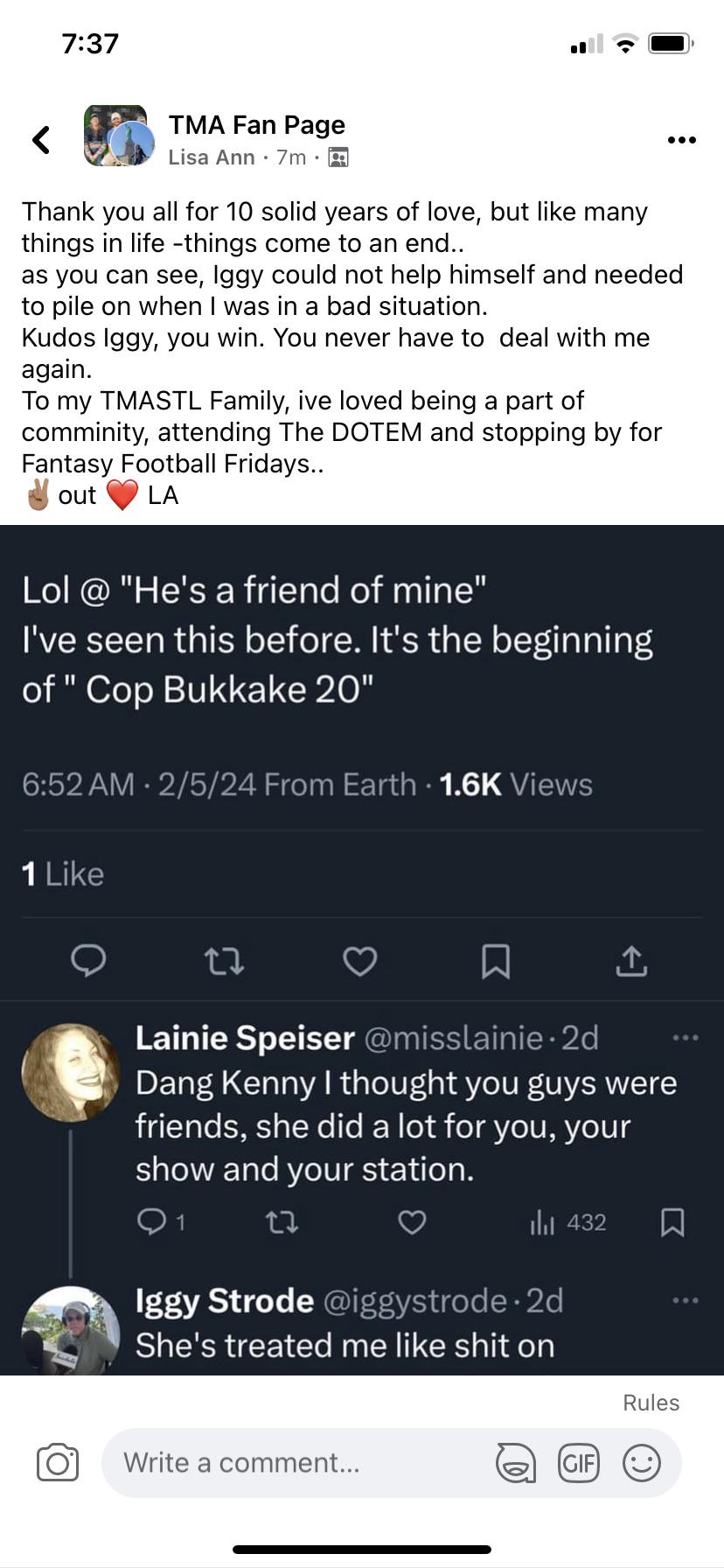This screenshot has height=1568, width=724.
Task: Tap the camera icon to attach photo
Action: 58,1463
